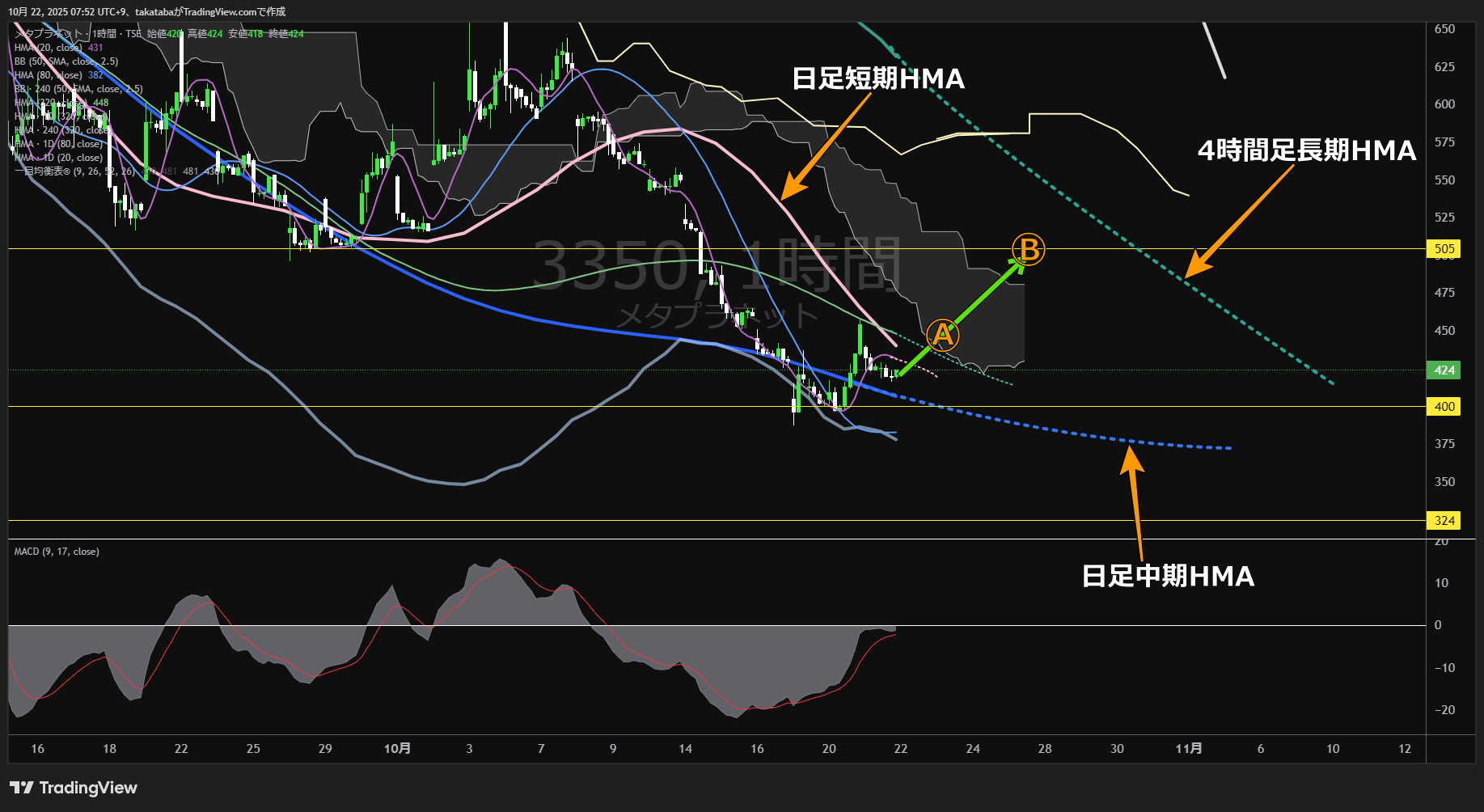Click the yellow 324 price label
The image size is (1484, 812).
pyautogui.click(x=1444, y=521)
